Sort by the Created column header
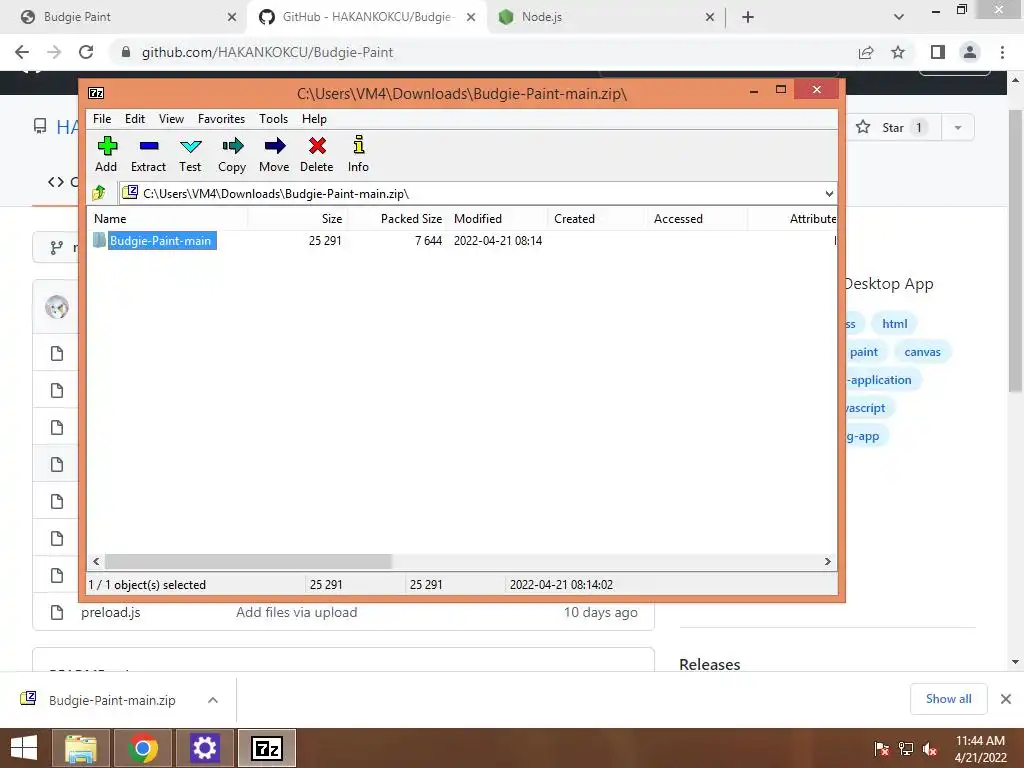 (x=597, y=219)
